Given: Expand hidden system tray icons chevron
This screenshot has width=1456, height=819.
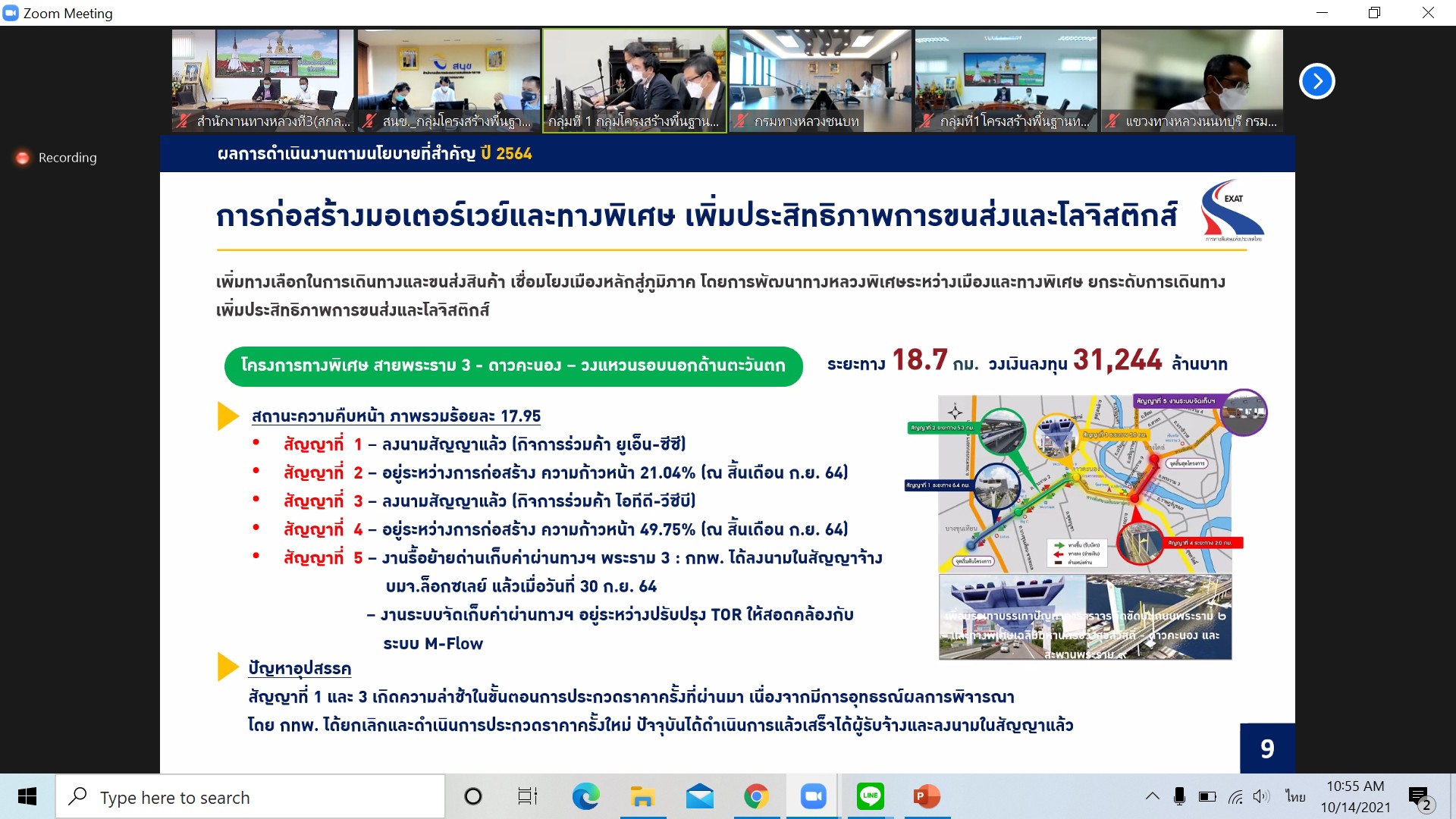Looking at the screenshot, I should coord(1152,796).
